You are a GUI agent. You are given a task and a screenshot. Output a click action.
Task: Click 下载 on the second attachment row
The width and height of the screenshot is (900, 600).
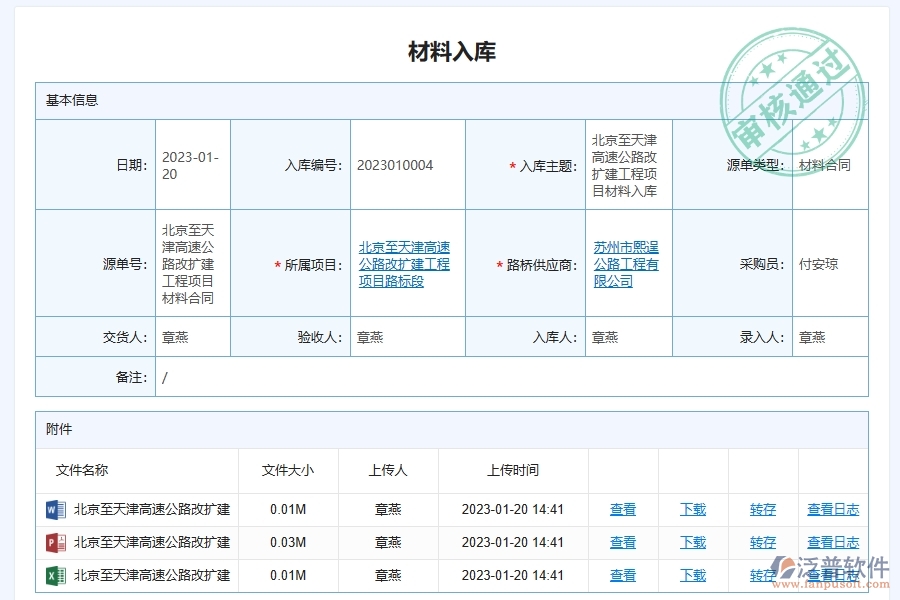pyautogui.click(x=693, y=542)
